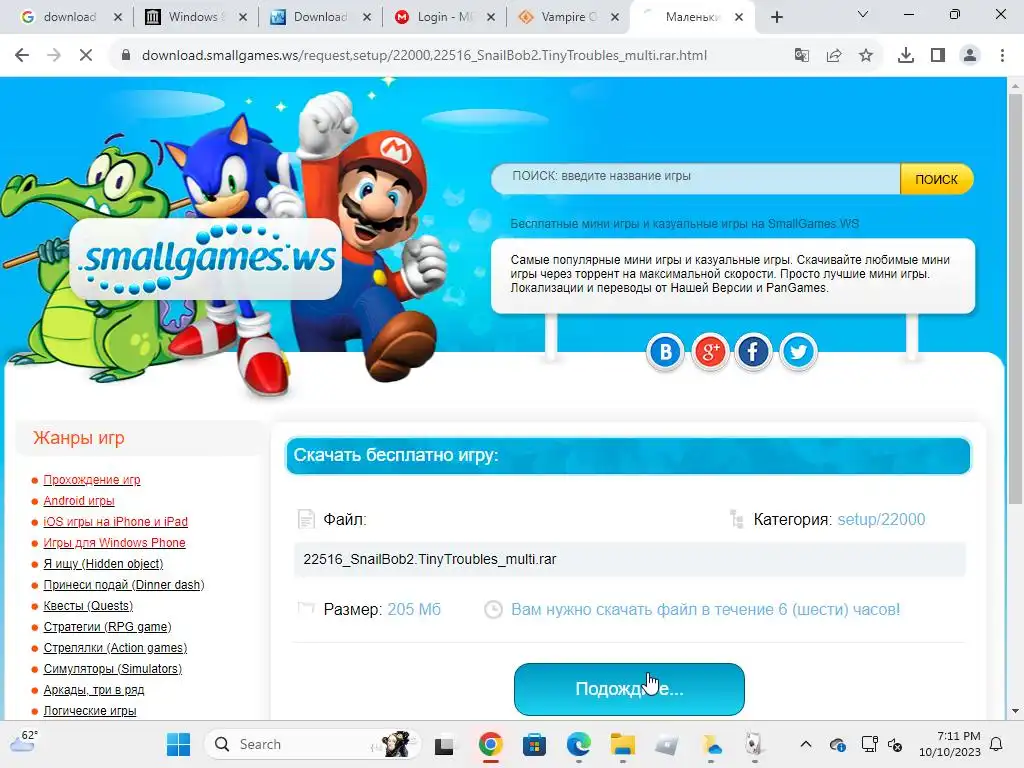Open the notification bell
The width and height of the screenshot is (1024, 768).
997,744
